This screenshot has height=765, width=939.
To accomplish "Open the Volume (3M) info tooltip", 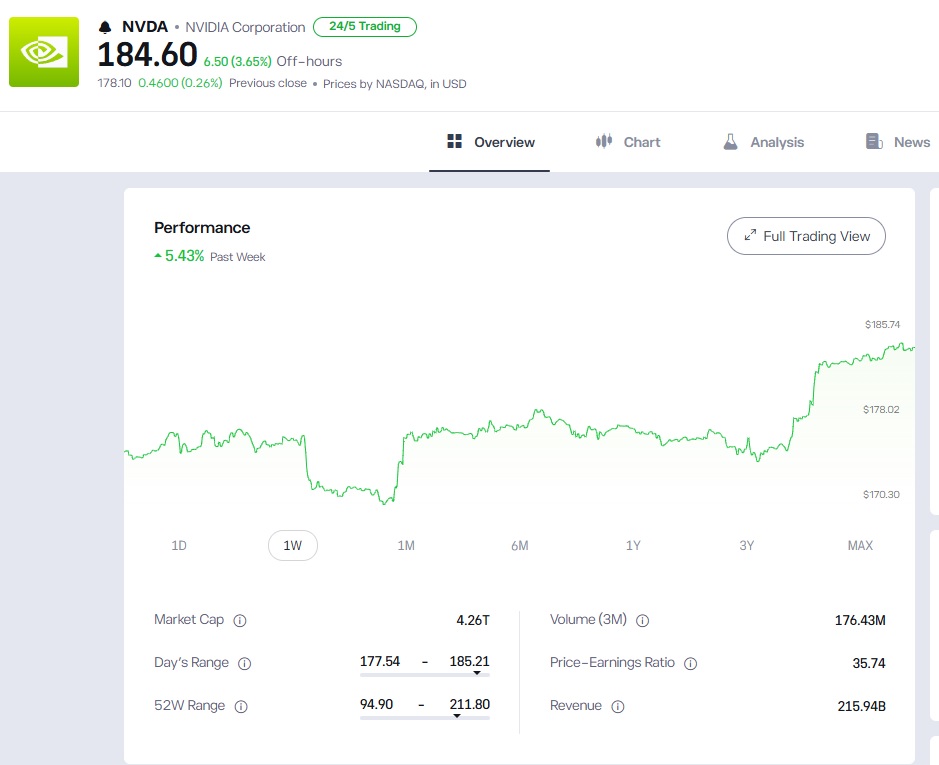I will tap(642, 620).
